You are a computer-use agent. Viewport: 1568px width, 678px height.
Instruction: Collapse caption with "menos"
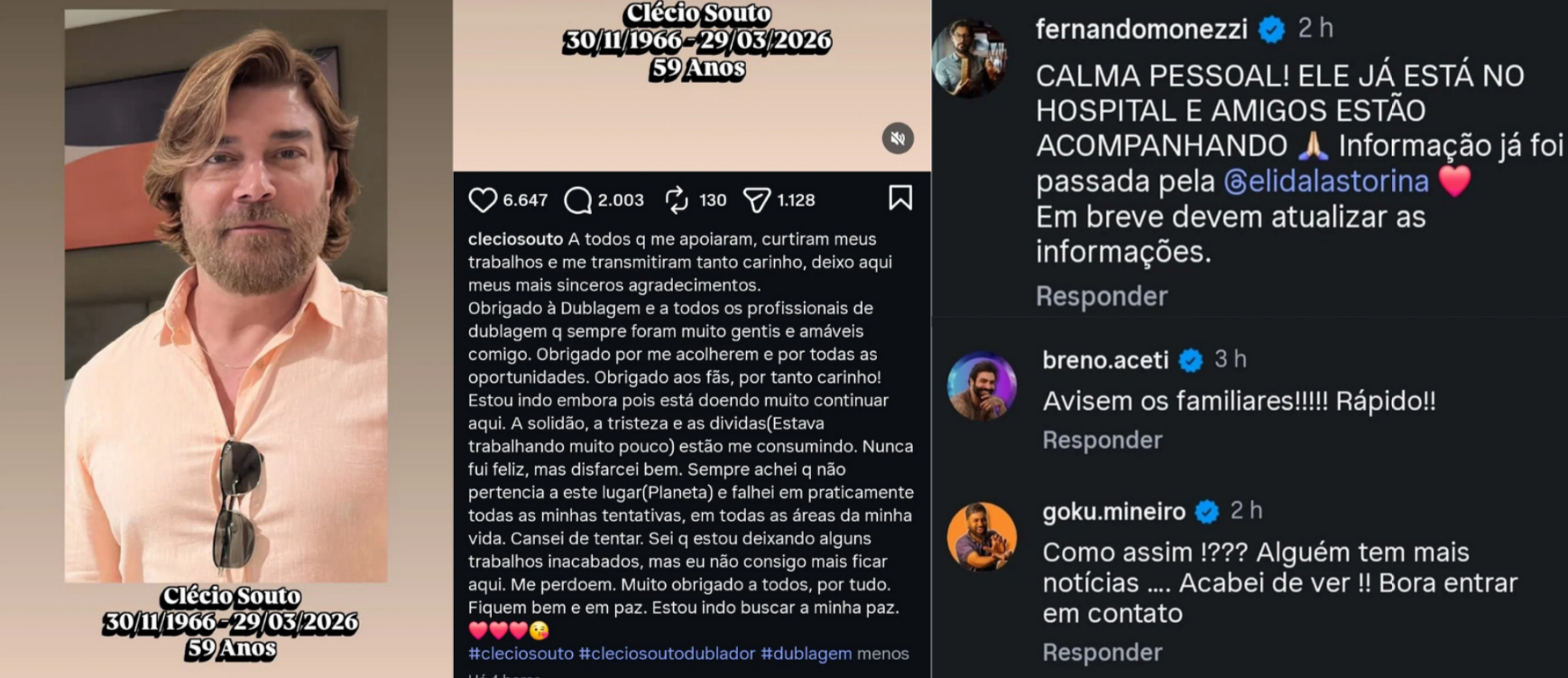[882, 653]
